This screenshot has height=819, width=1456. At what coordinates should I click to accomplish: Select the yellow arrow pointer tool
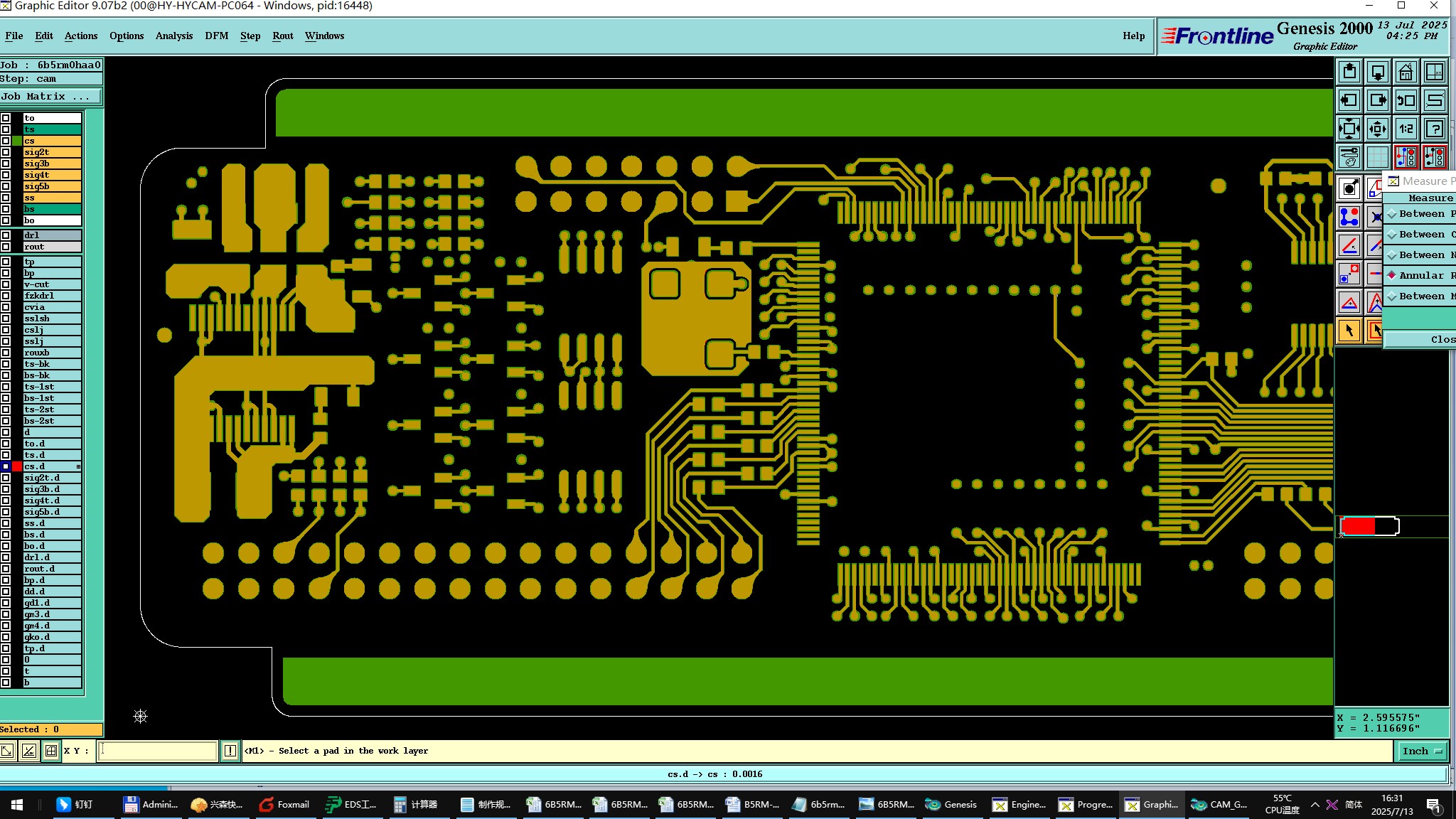click(x=1349, y=330)
